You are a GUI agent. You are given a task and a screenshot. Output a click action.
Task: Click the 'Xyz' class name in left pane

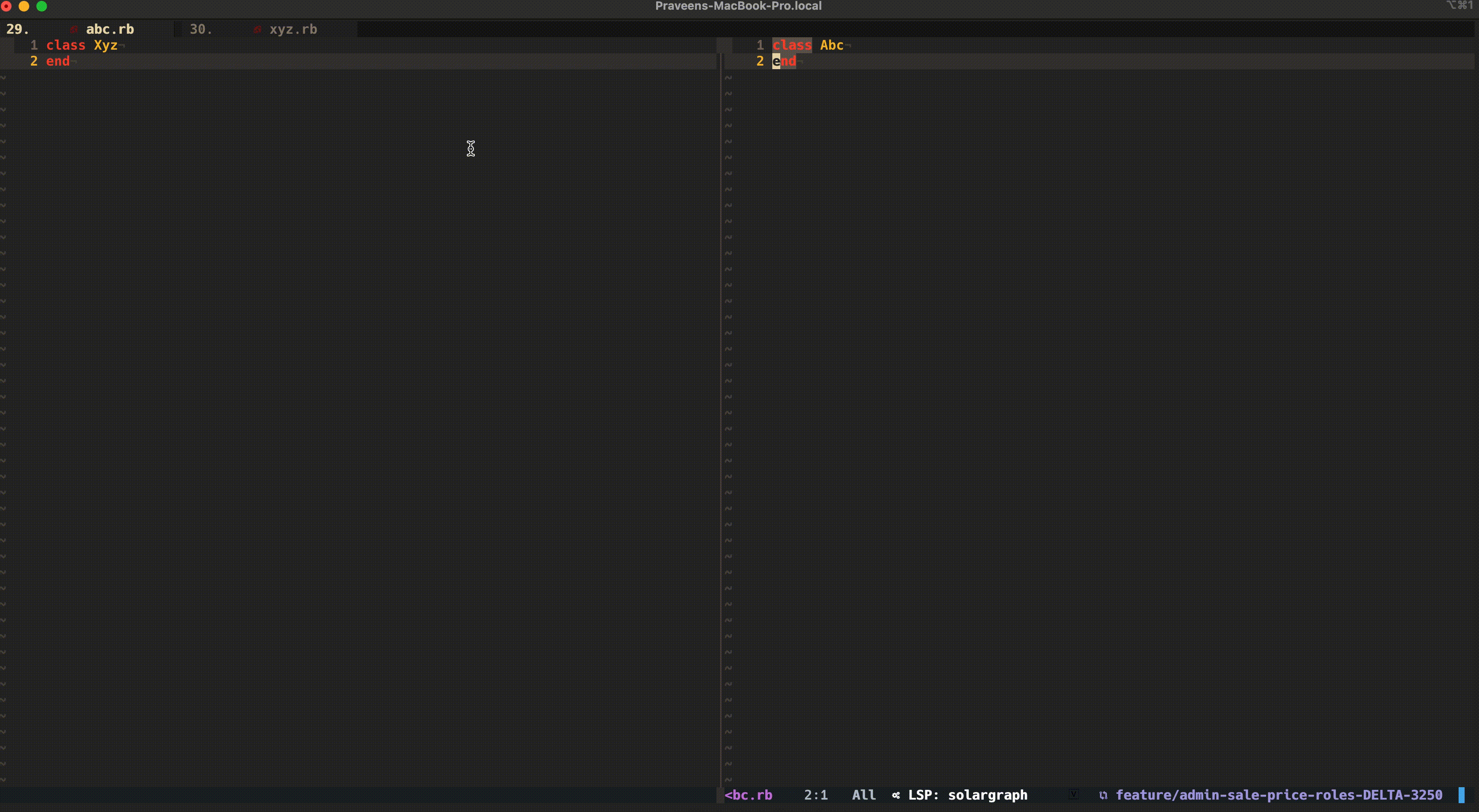pyautogui.click(x=106, y=45)
